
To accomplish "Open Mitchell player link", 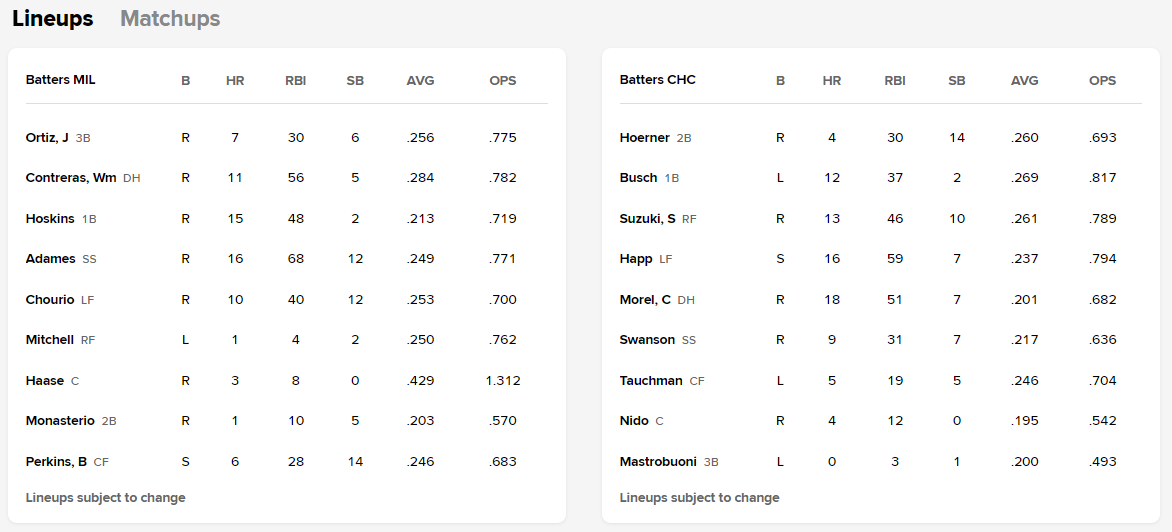I will tap(50, 340).
